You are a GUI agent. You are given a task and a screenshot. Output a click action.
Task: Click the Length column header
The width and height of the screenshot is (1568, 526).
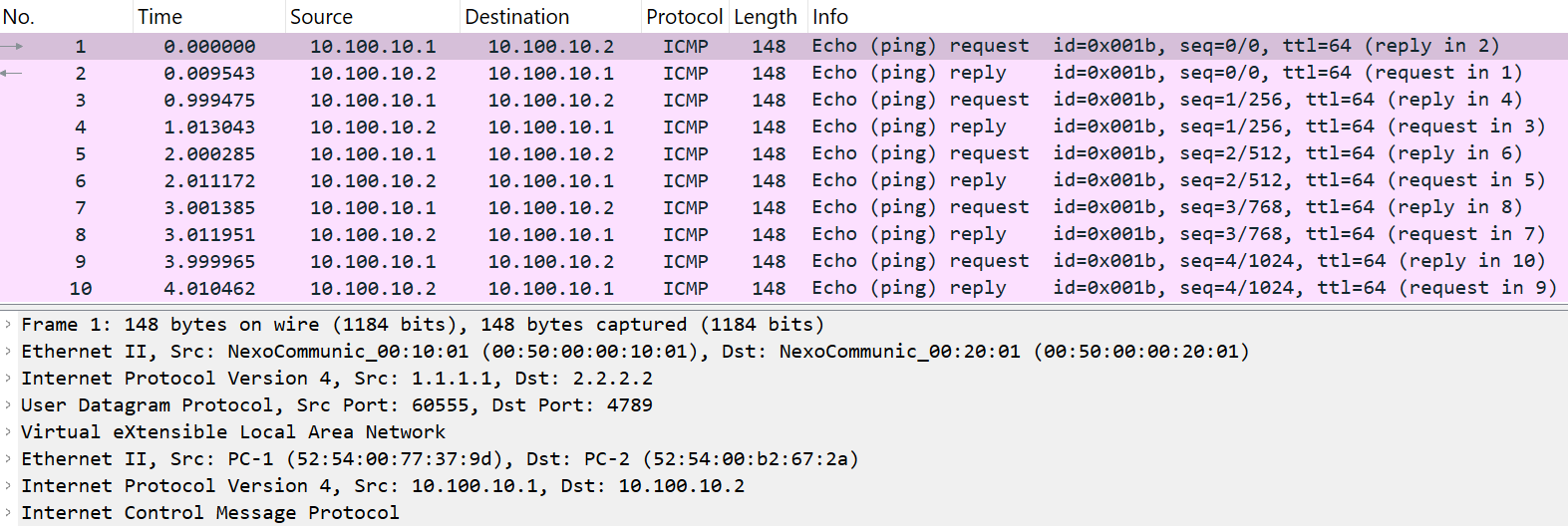[x=765, y=17]
